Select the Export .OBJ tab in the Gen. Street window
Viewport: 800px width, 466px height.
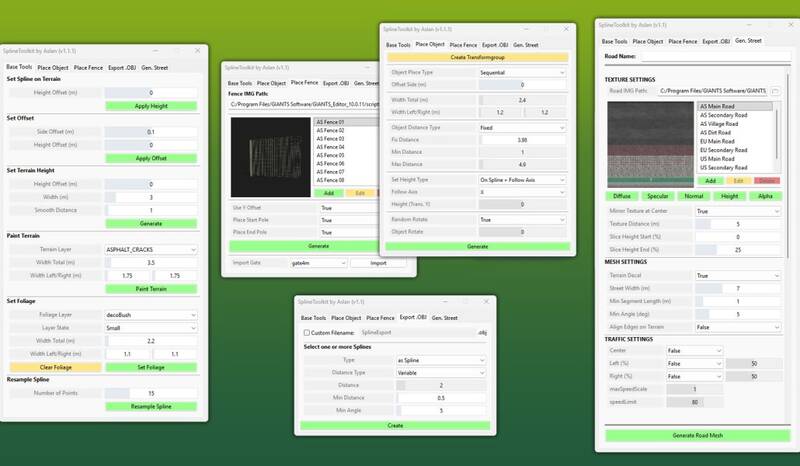tap(716, 41)
